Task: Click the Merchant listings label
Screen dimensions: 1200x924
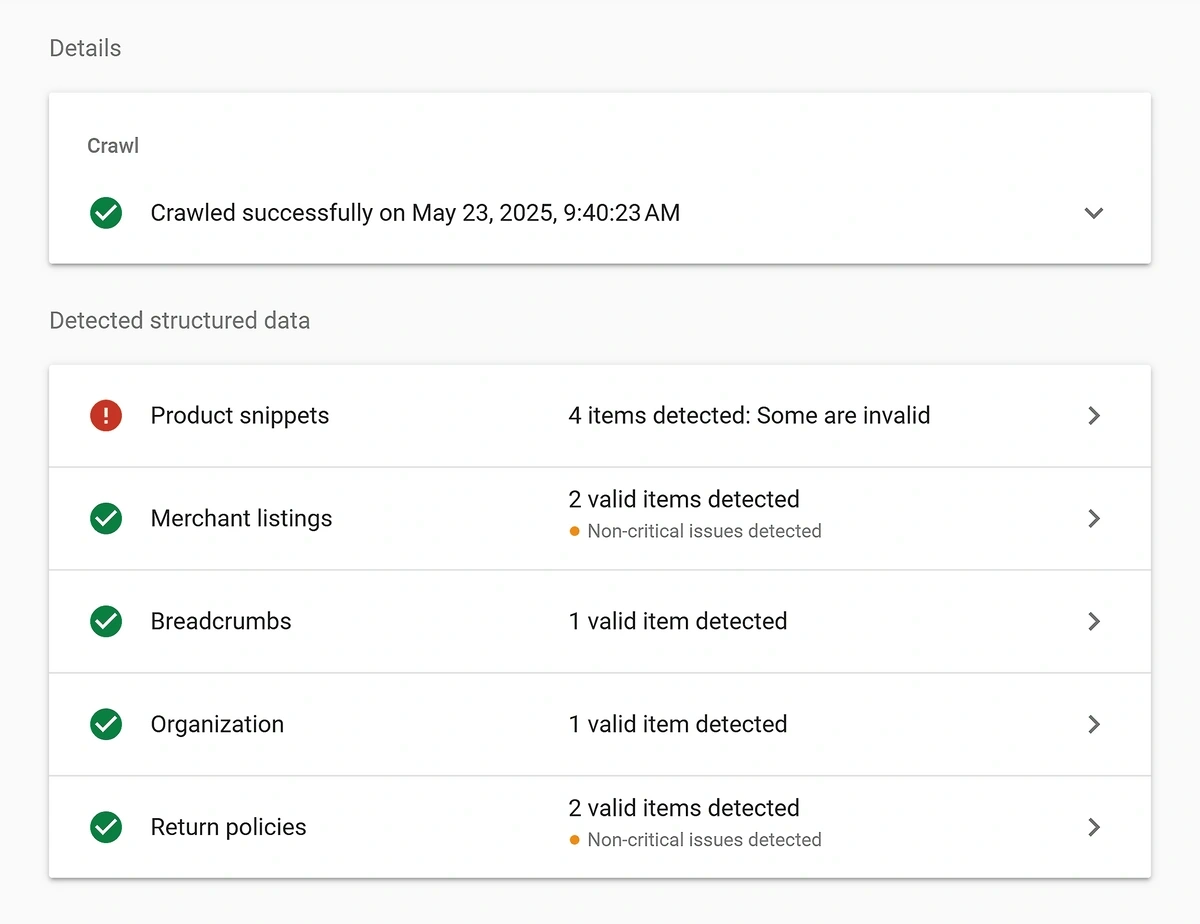Action: (x=241, y=518)
